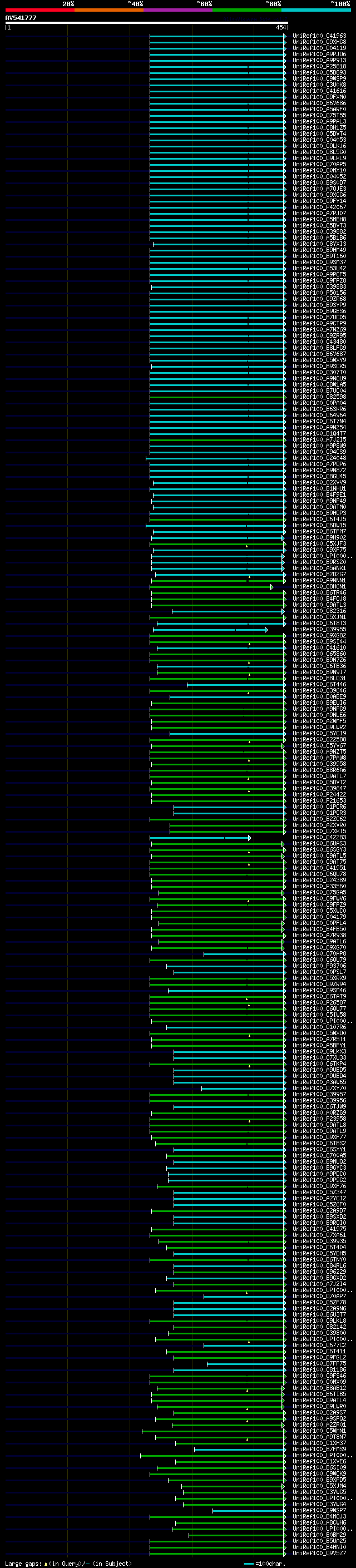
Task: Click label UniRef100_Q41610
Action: (319, 647)
